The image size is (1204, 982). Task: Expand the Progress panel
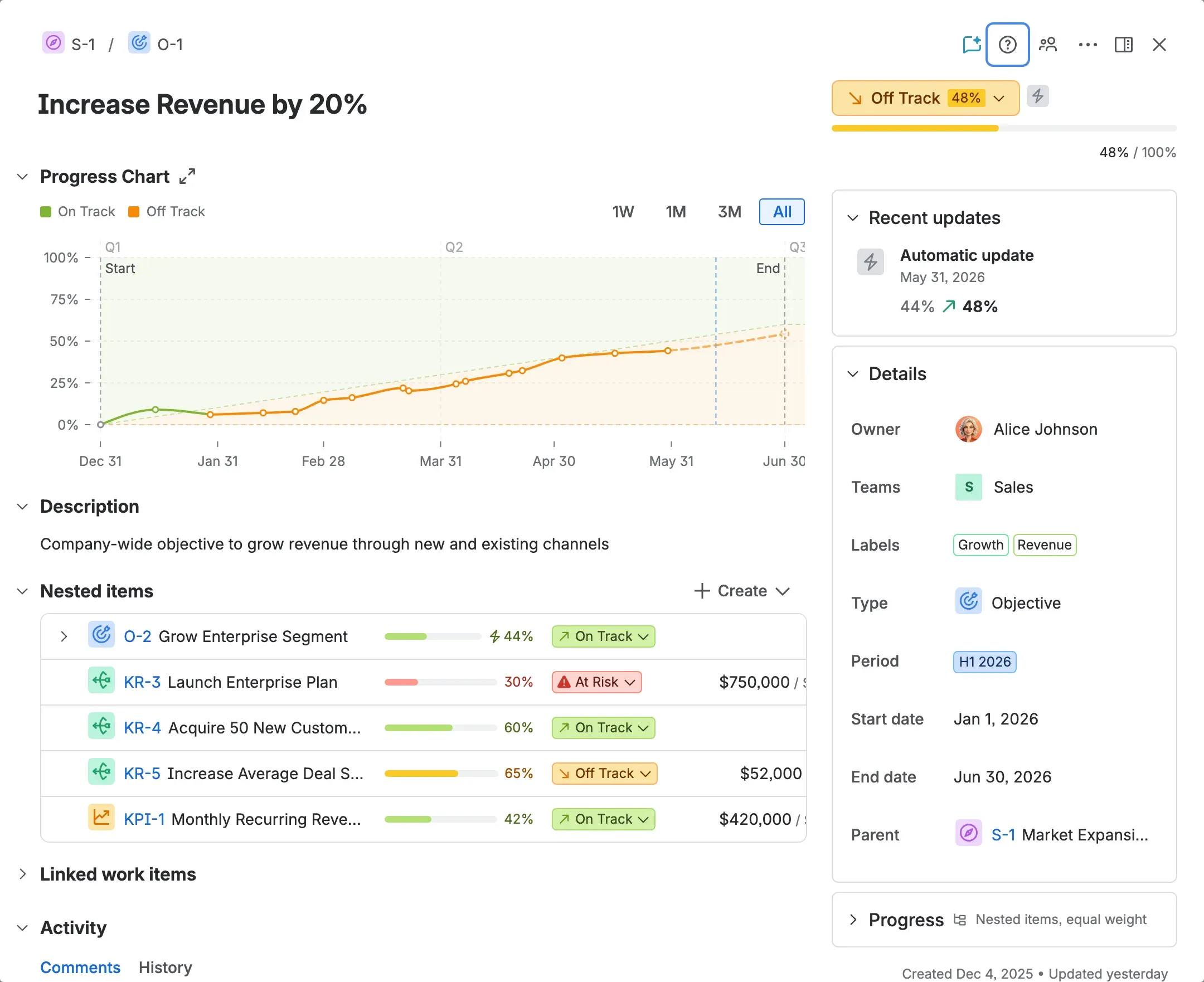pos(853,920)
